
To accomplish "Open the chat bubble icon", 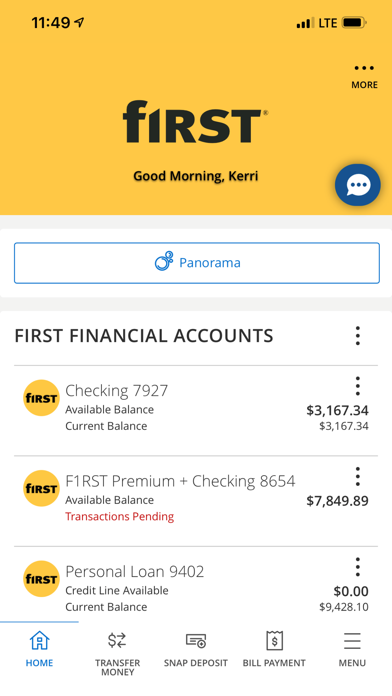I will pos(357,185).
